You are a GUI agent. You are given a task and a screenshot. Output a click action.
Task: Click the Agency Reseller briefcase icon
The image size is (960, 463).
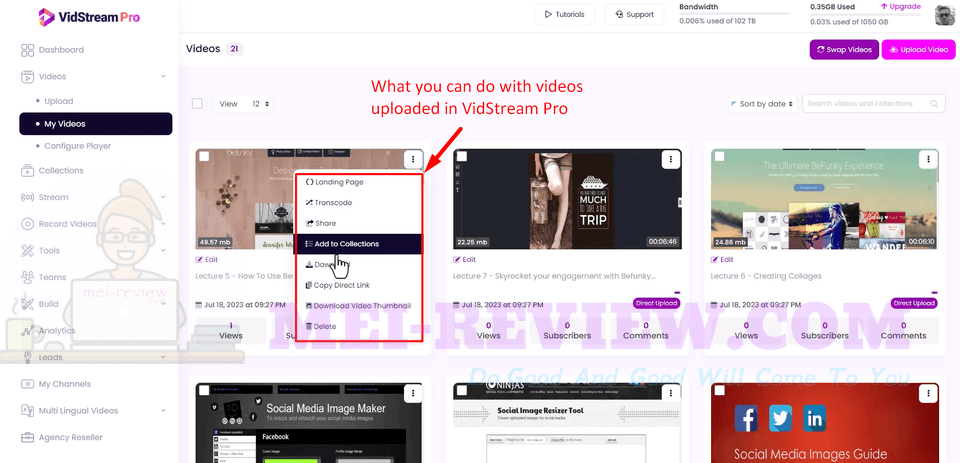tap(28, 437)
